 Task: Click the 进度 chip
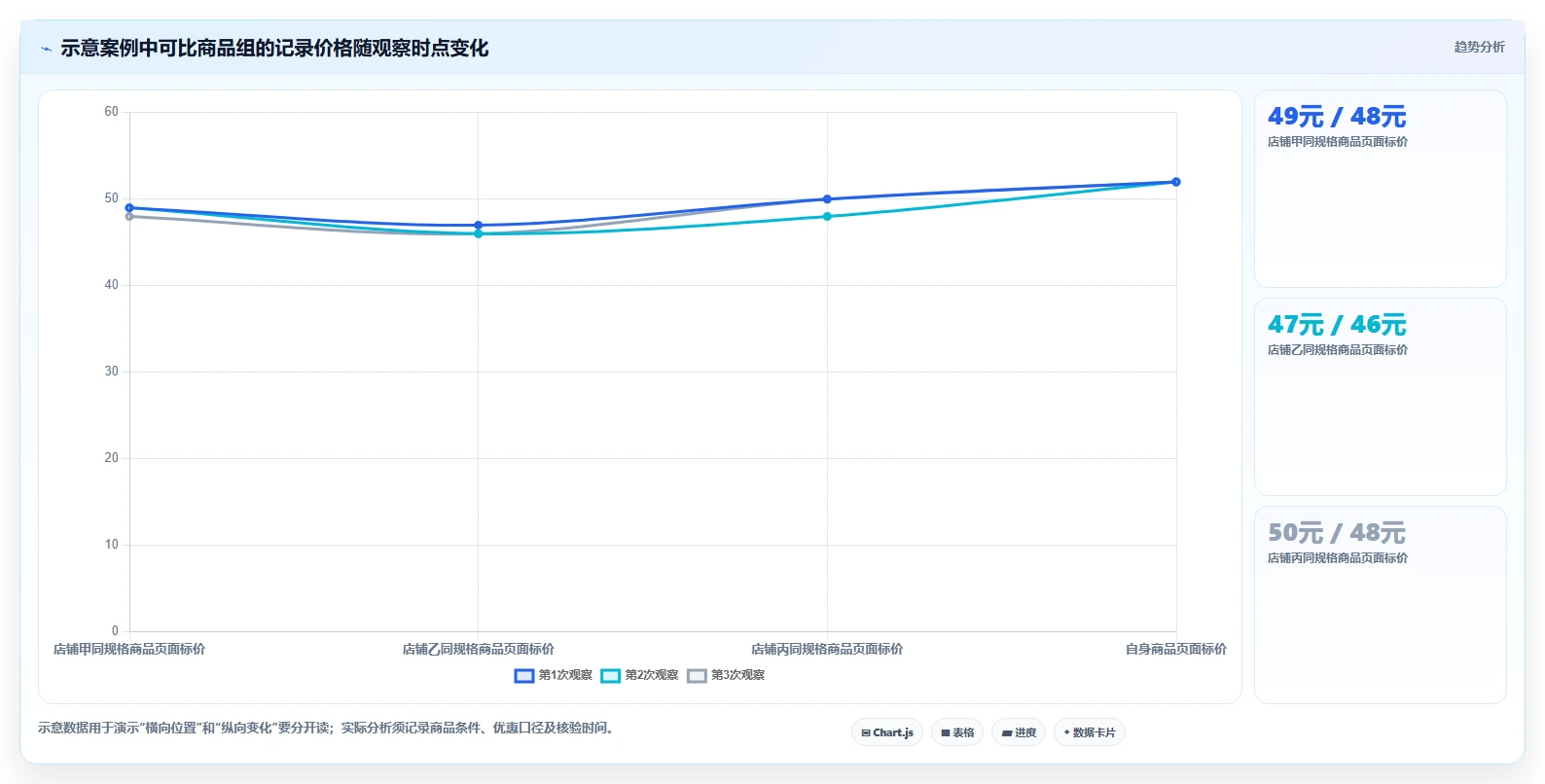coord(1019,732)
